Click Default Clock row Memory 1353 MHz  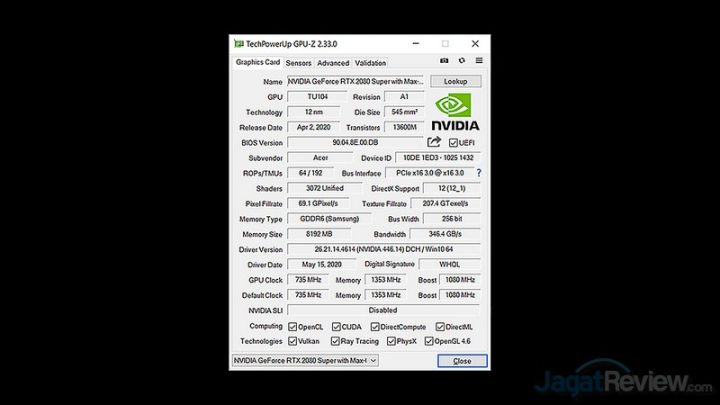[x=386, y=295]
